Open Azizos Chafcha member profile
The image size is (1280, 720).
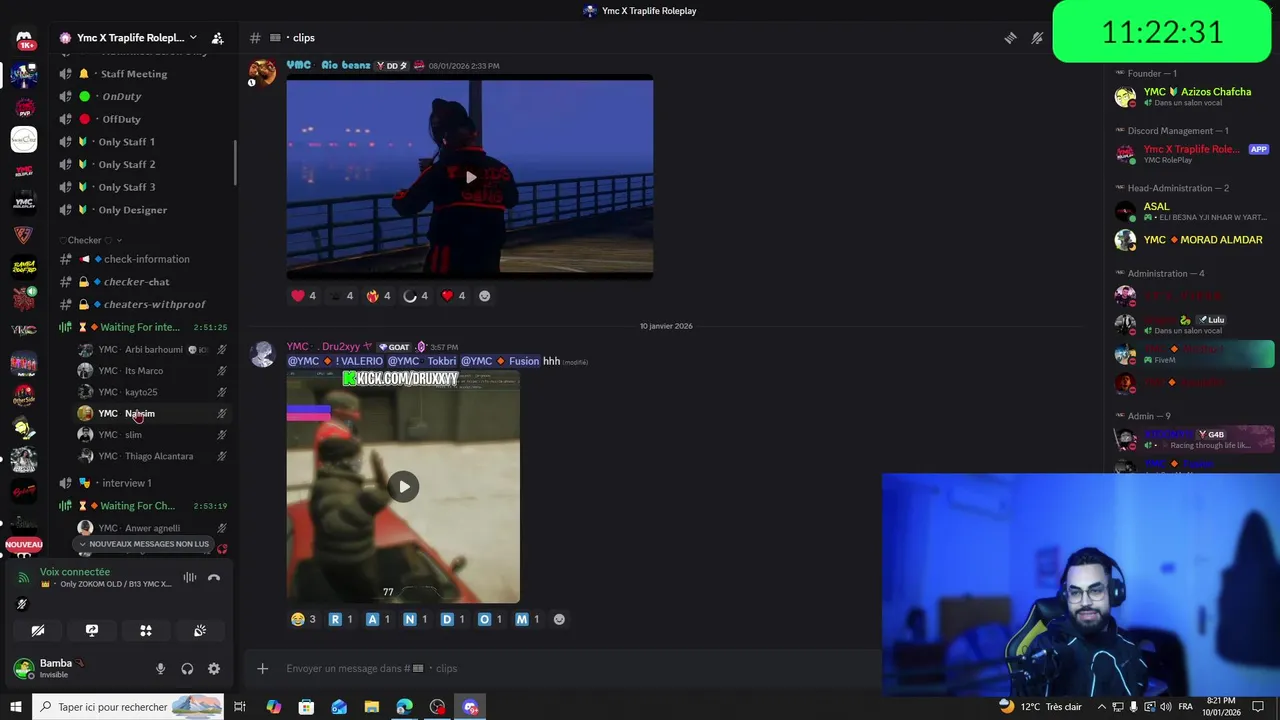pyautogui.click(x=1193, y=97)
